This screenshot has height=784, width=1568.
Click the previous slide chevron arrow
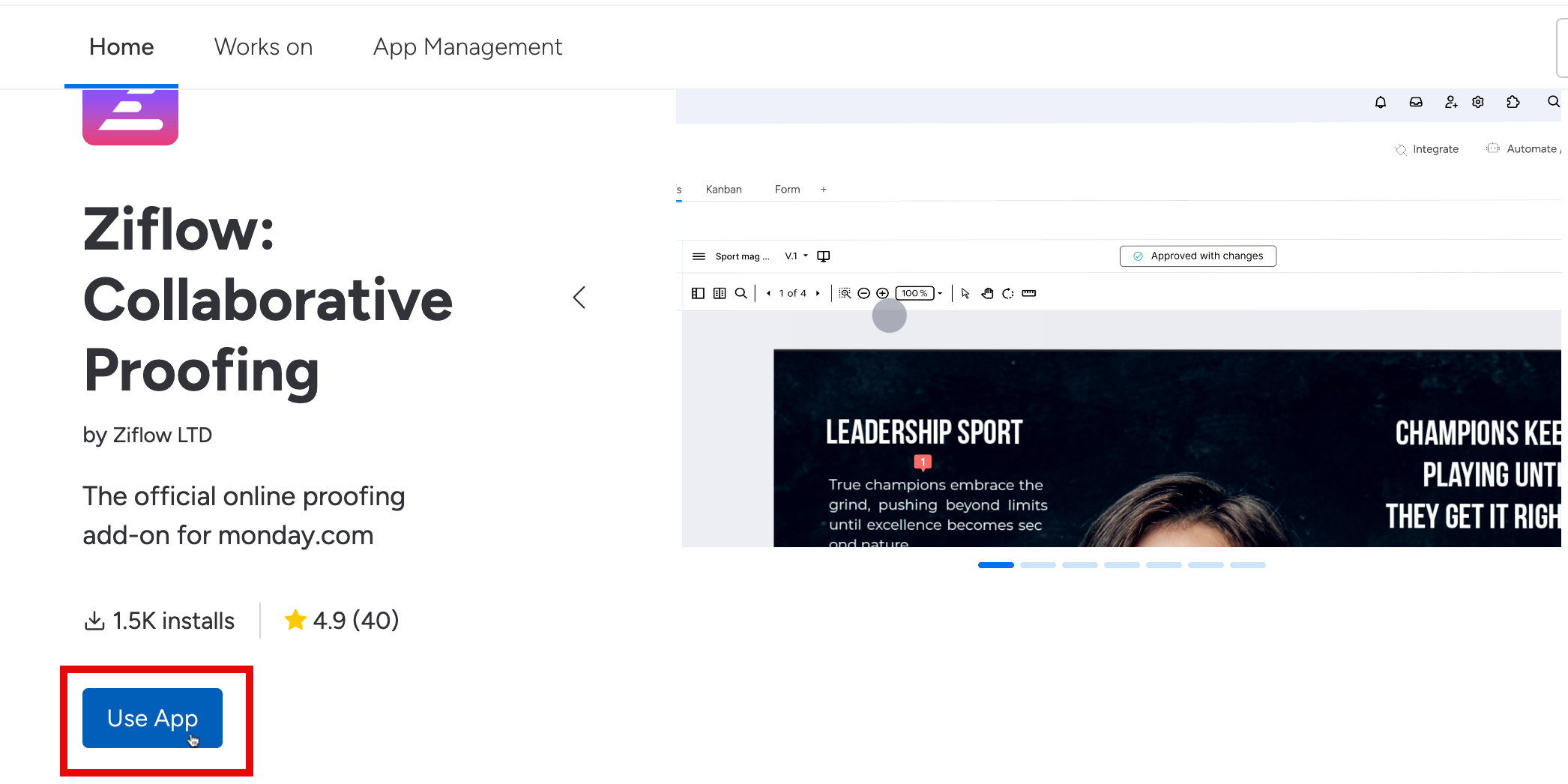[x=579, y=298]
